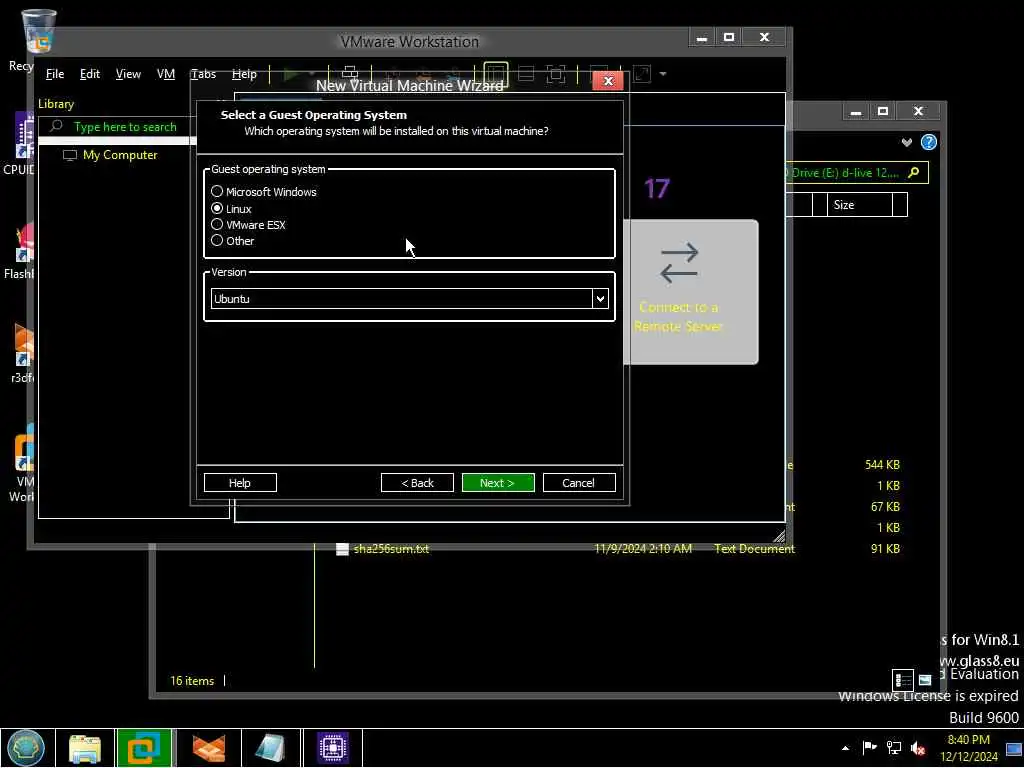Screen dimensions: 1024x768
Task: Sort by the Size column header
Action: point(859,204)
